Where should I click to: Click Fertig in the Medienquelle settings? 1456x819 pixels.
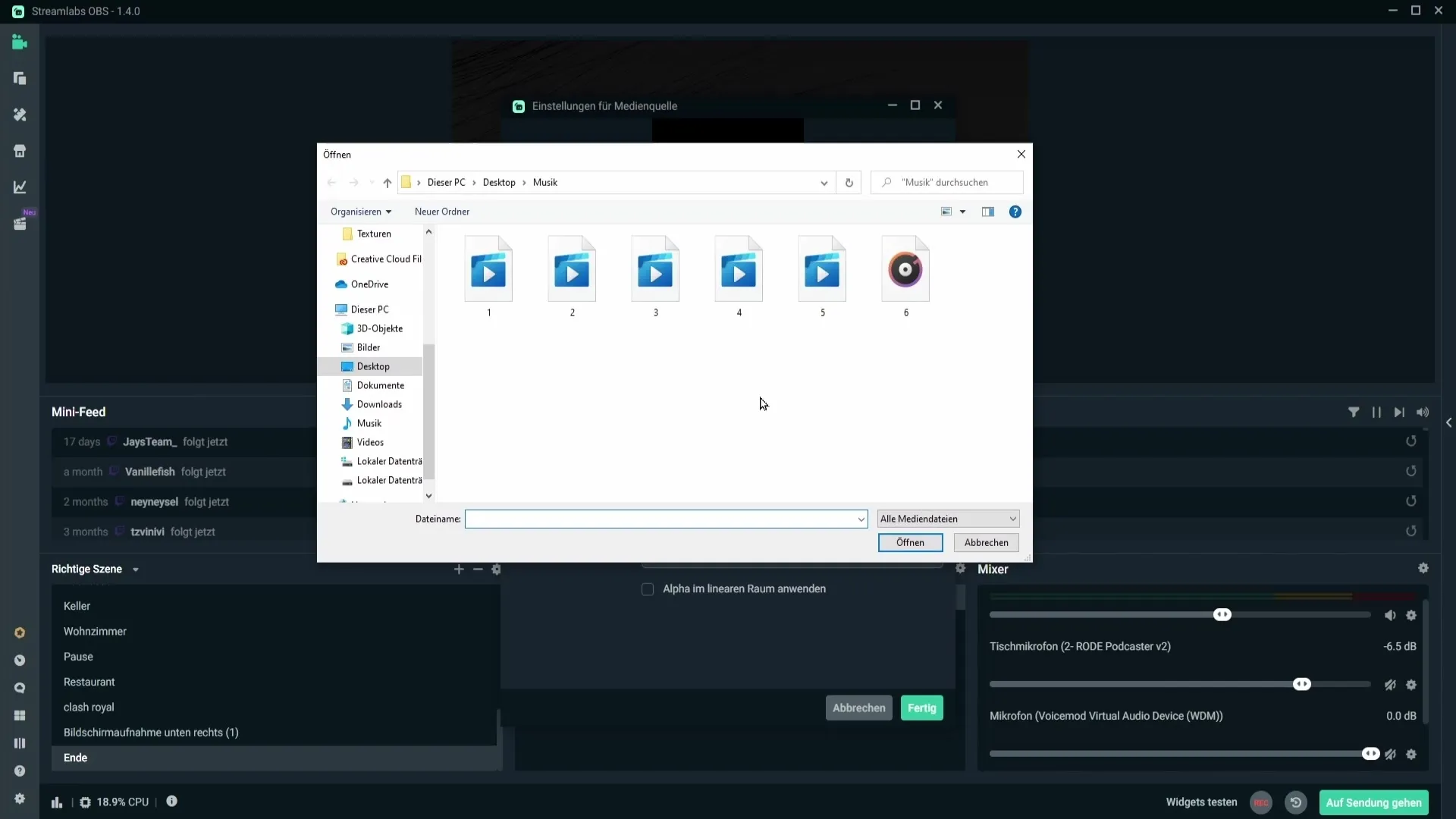click(x=922, y=708)
